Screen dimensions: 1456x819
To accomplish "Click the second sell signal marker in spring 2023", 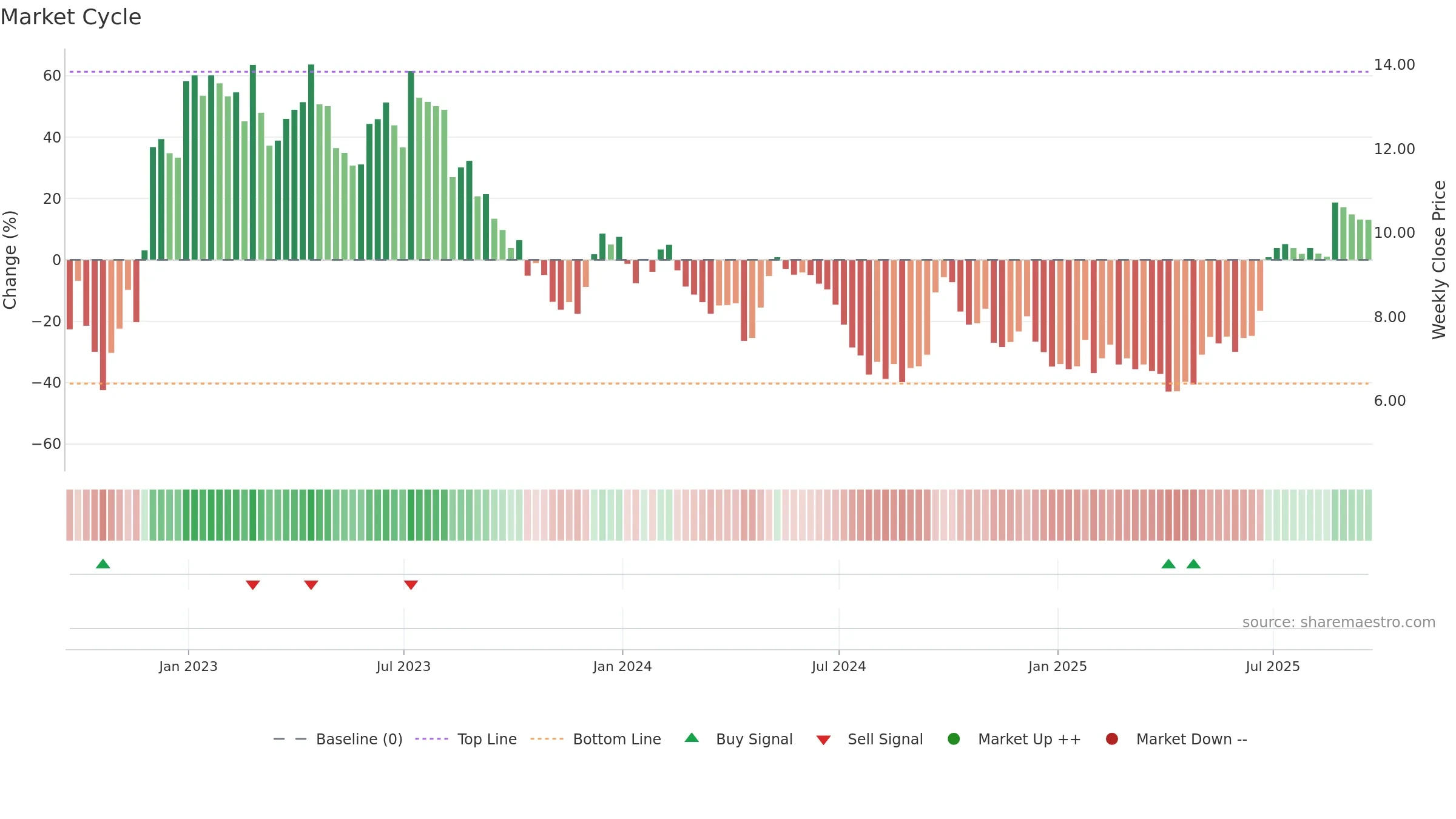I will point(311,585).
